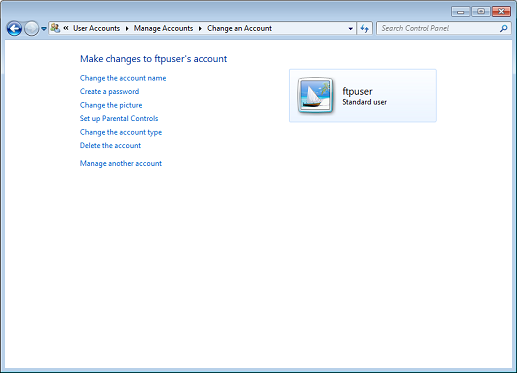Open the address bar history dropdown

pyautogui.click(x=350, y=29)
